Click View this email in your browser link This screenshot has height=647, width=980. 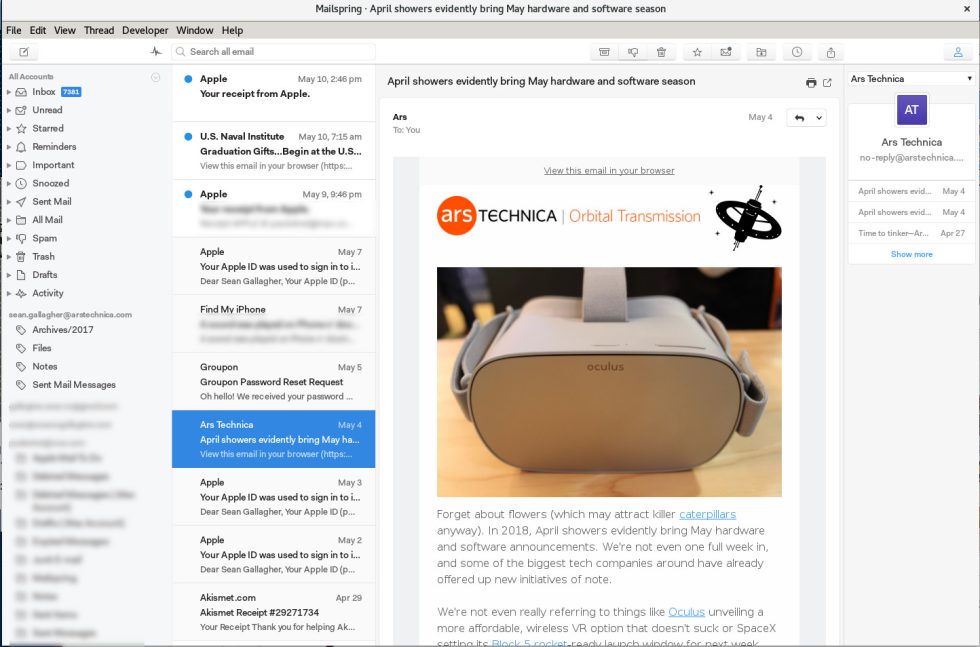[x=609, y=170]
